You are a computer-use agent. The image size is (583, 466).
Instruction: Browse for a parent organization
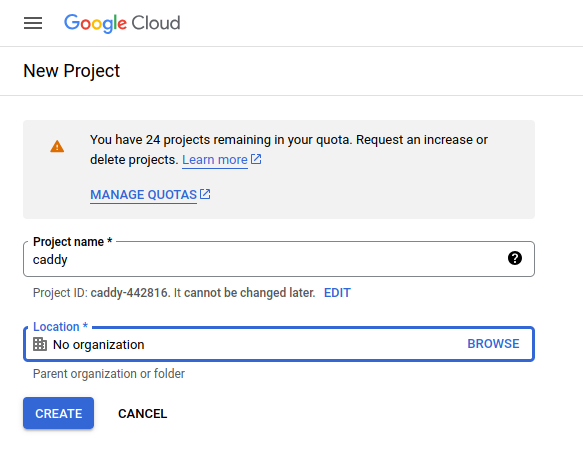point(493,344)
